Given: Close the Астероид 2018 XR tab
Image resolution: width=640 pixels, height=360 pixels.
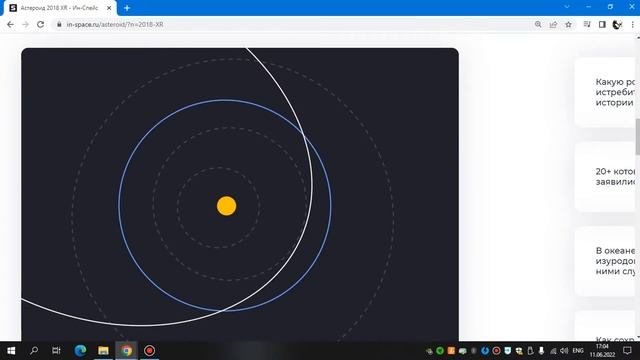Looking at the screenshot, I should coord(109,8).
